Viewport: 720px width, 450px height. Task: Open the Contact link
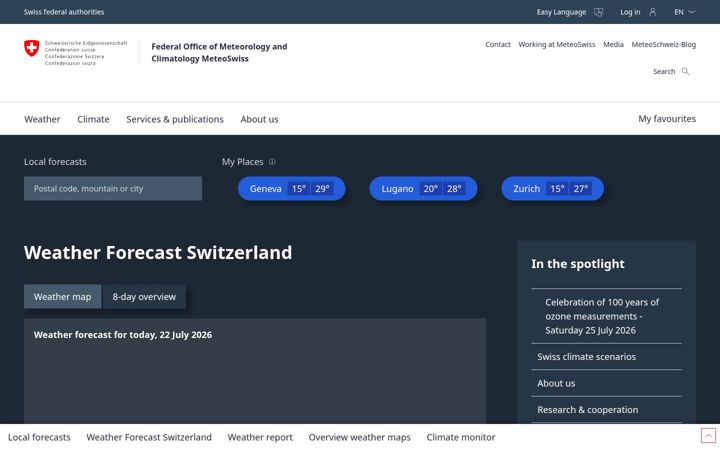pos(498,45)
